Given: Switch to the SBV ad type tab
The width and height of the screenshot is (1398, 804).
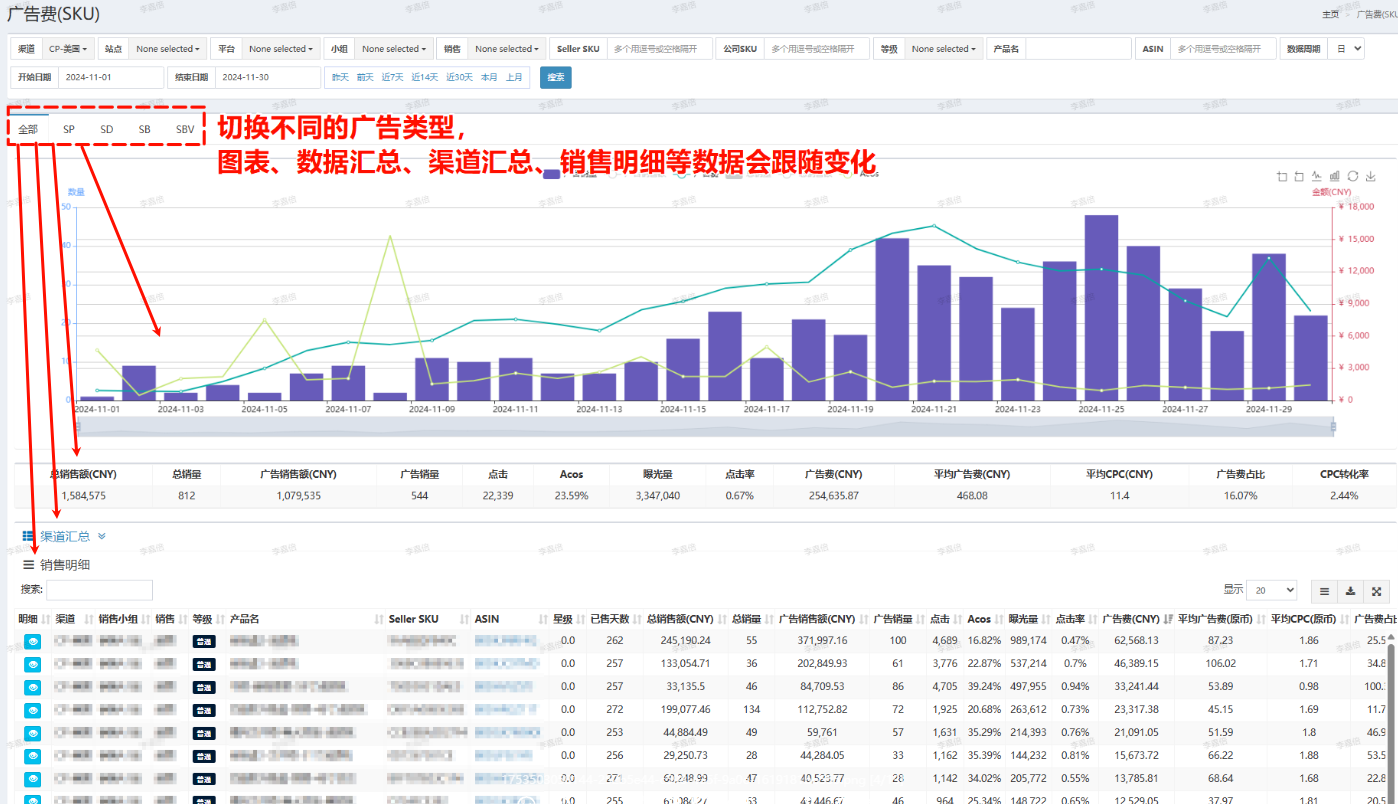Looking at the screenshot, I should 185,129.
